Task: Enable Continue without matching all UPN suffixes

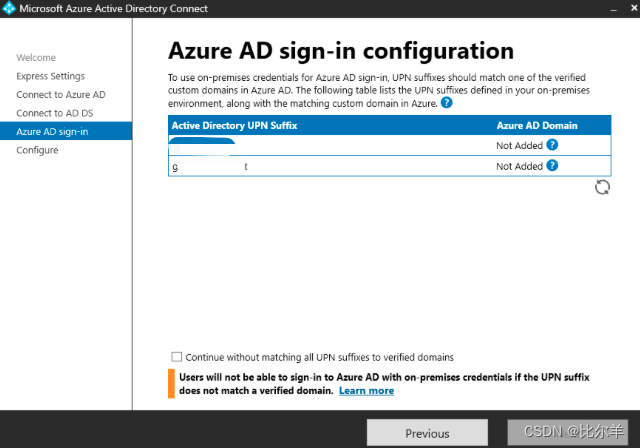Action: 176,357
